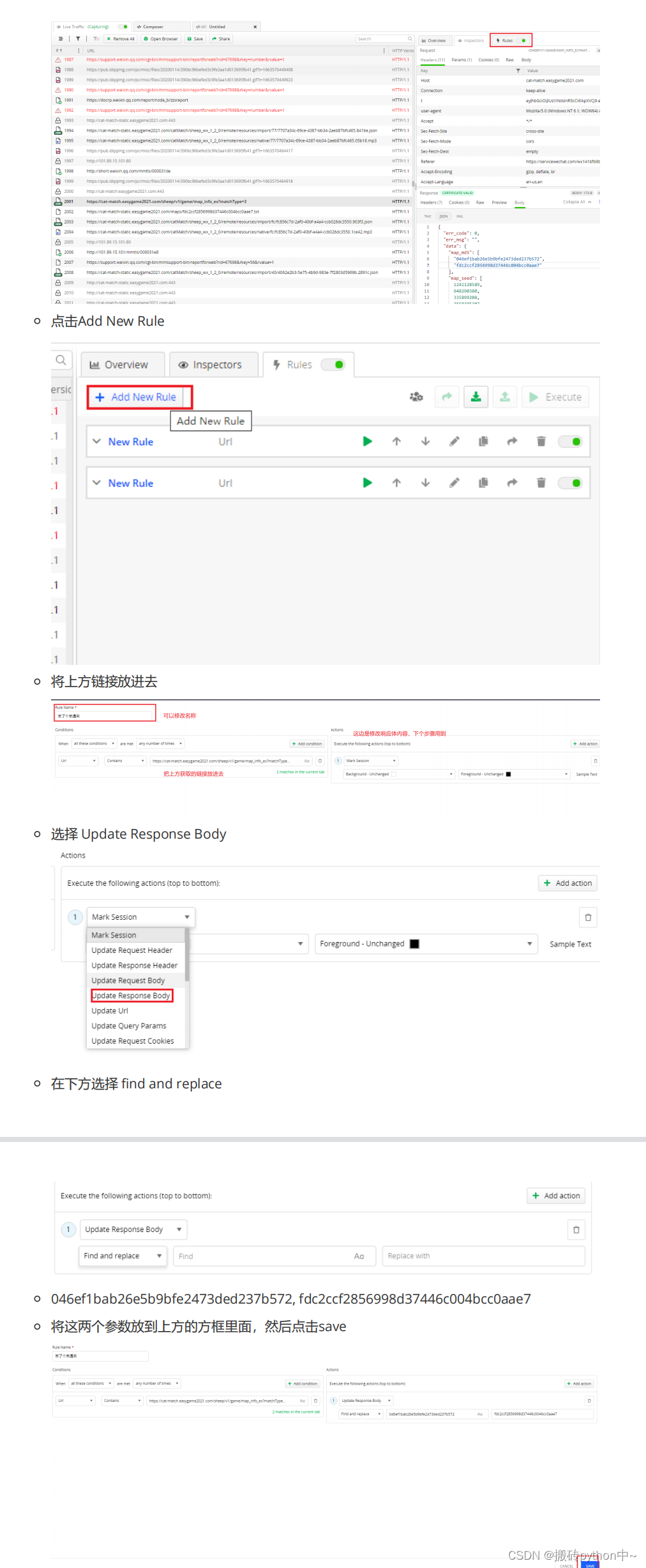The height and width of the screenshot is (1568, 646).
Task: Select Update Response Header from list
Action: (134, 966)
